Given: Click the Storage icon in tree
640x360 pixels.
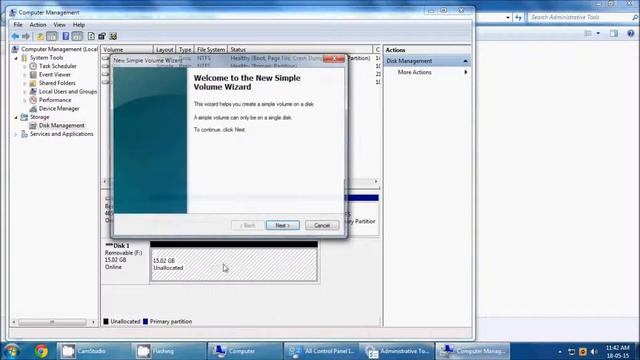Looking at the screenshot, I should (24, 117).
